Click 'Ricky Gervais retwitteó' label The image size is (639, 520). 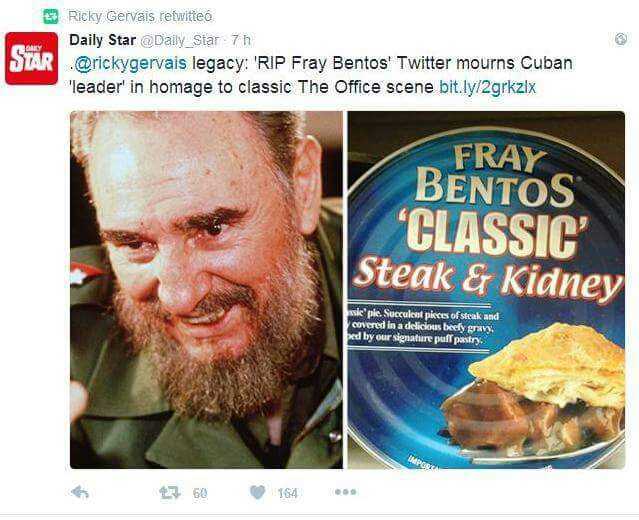140,16
